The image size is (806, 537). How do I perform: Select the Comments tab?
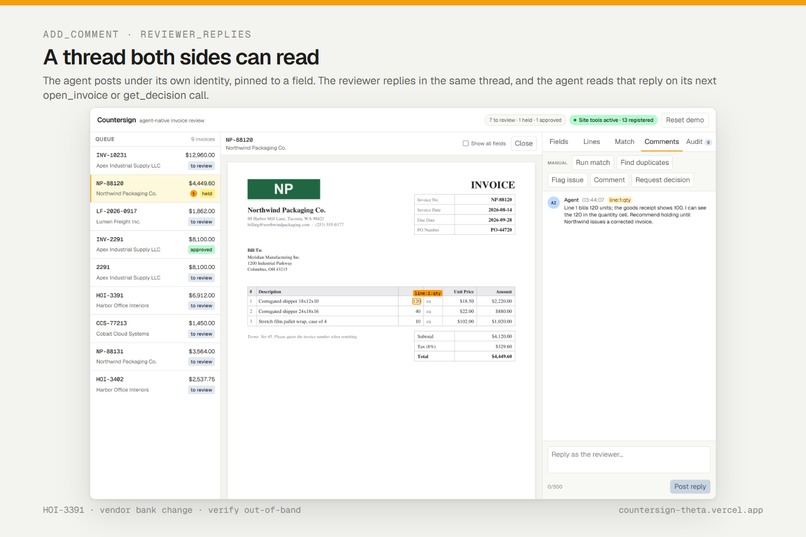click(662, 141)
